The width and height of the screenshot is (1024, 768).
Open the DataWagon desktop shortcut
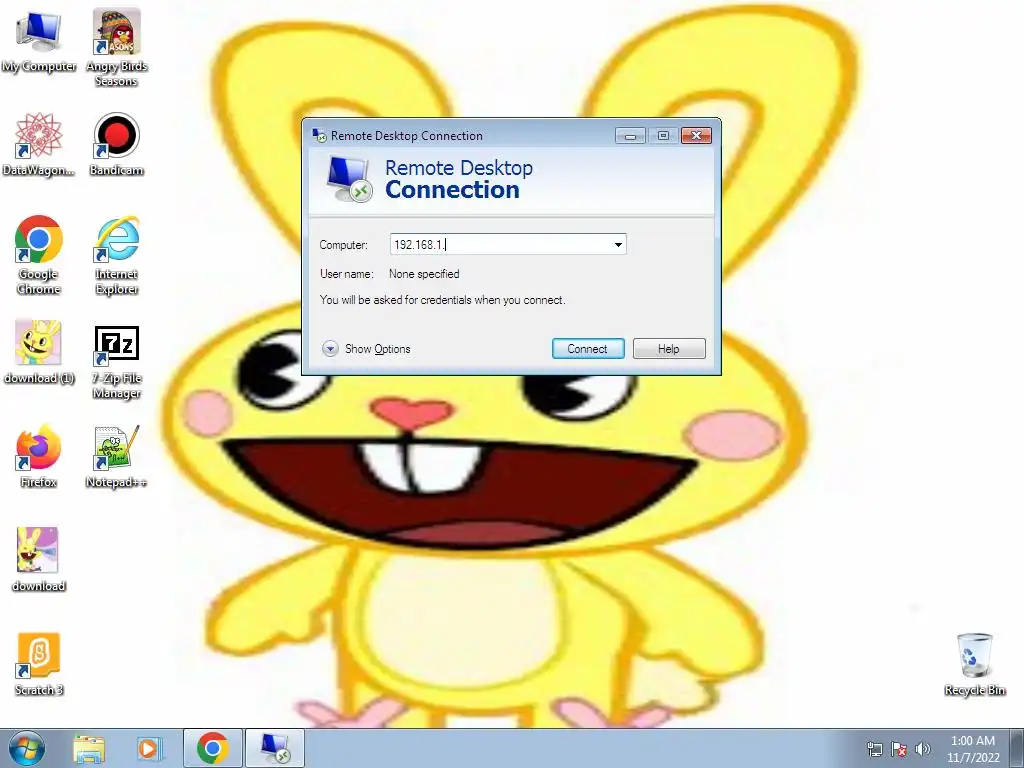coord(39,144)
